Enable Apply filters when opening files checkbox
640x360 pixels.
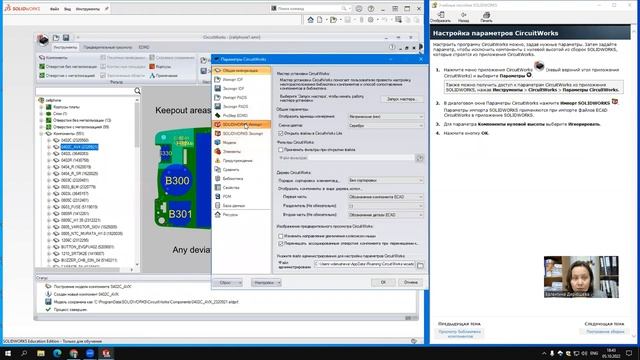click(x=280, y=150)
